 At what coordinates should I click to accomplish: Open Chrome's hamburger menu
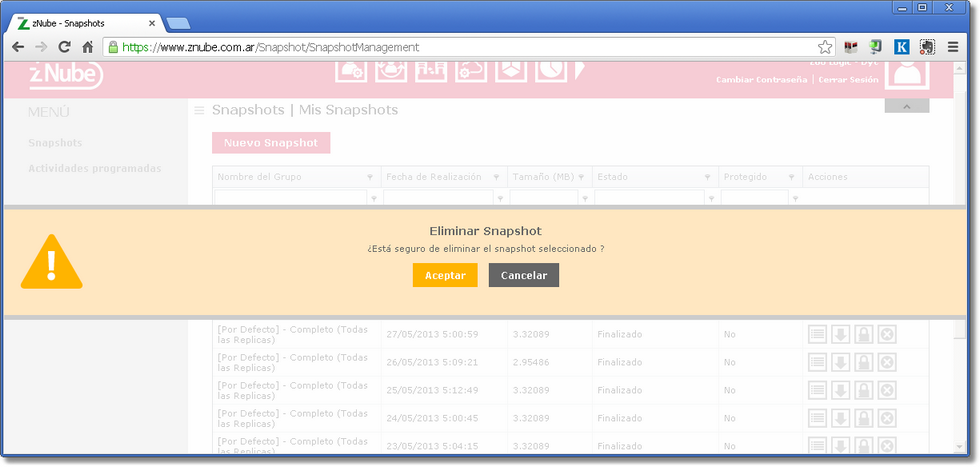(x=953, y=47)
